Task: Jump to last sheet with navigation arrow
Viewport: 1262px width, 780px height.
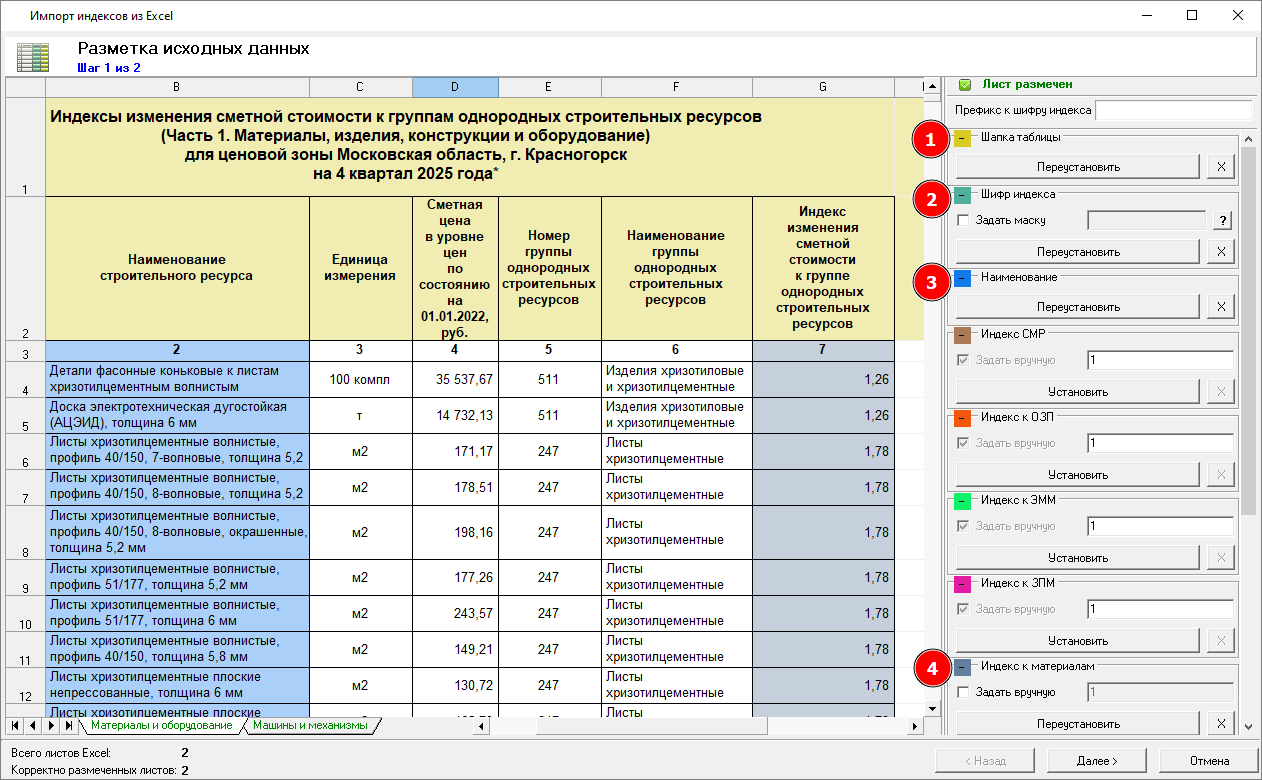Action: [x=69, y=725]
